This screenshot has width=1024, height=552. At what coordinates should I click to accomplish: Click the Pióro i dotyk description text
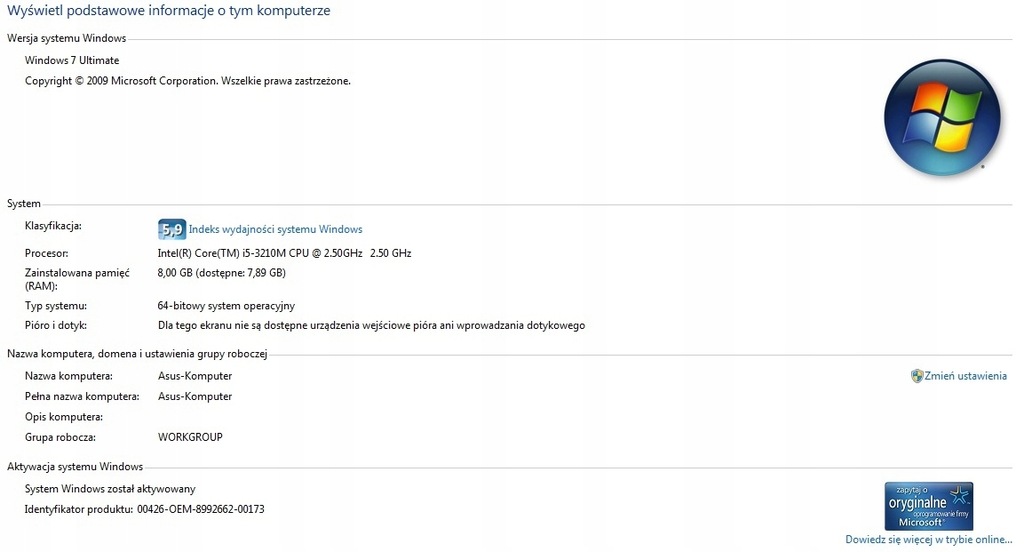[x=371, y=325]
